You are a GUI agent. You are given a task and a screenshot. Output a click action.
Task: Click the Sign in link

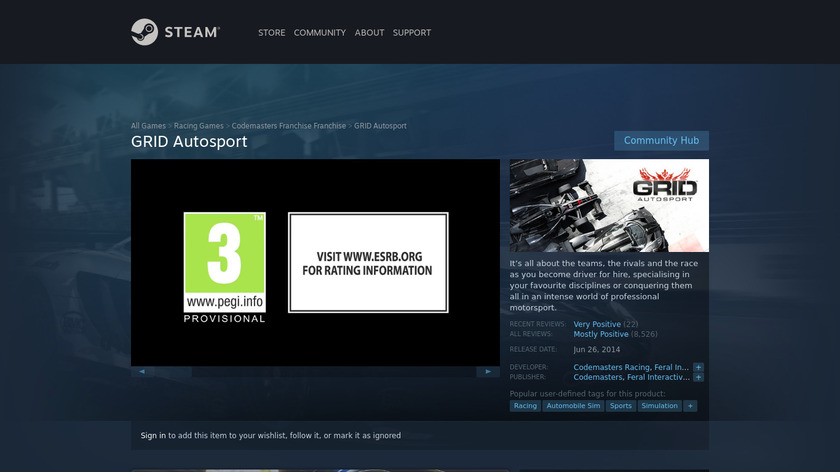click(x=153, y=436)
